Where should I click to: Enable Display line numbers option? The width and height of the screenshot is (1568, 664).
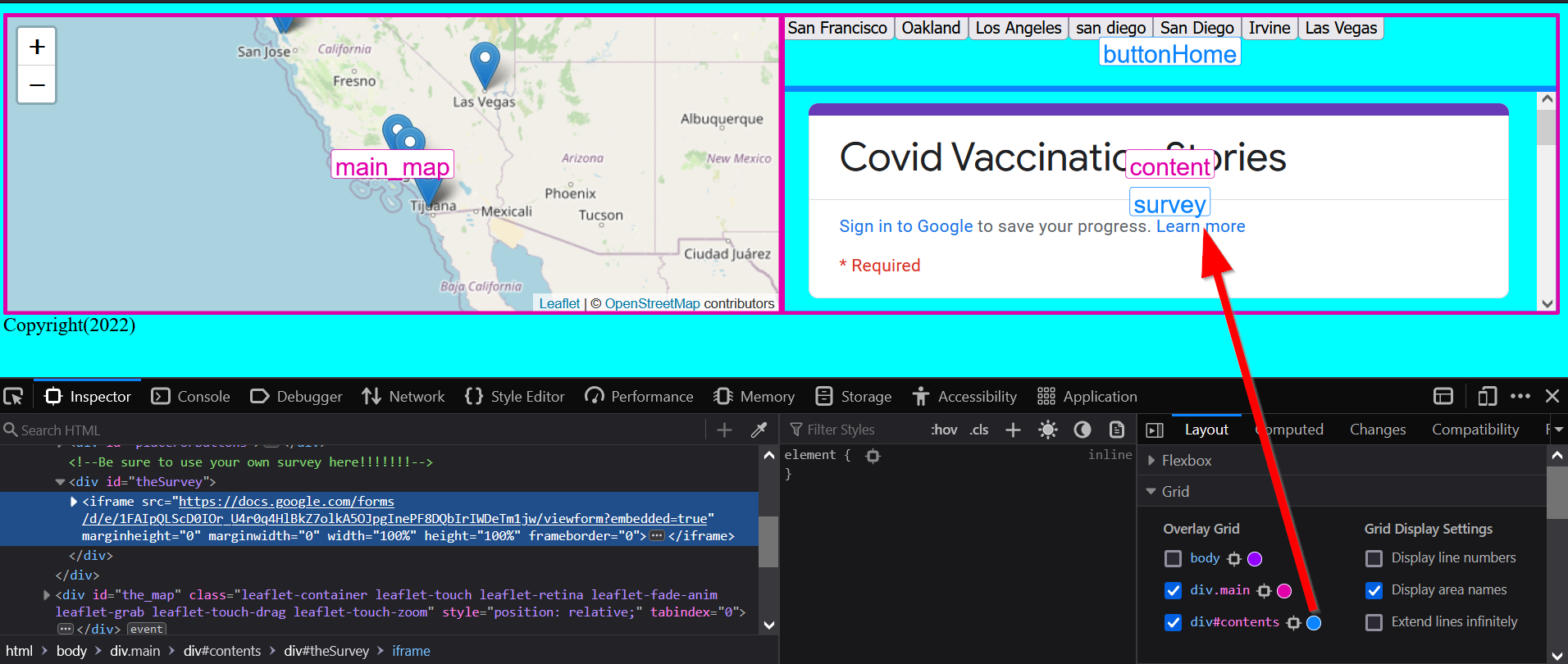tap(1374, 558)
